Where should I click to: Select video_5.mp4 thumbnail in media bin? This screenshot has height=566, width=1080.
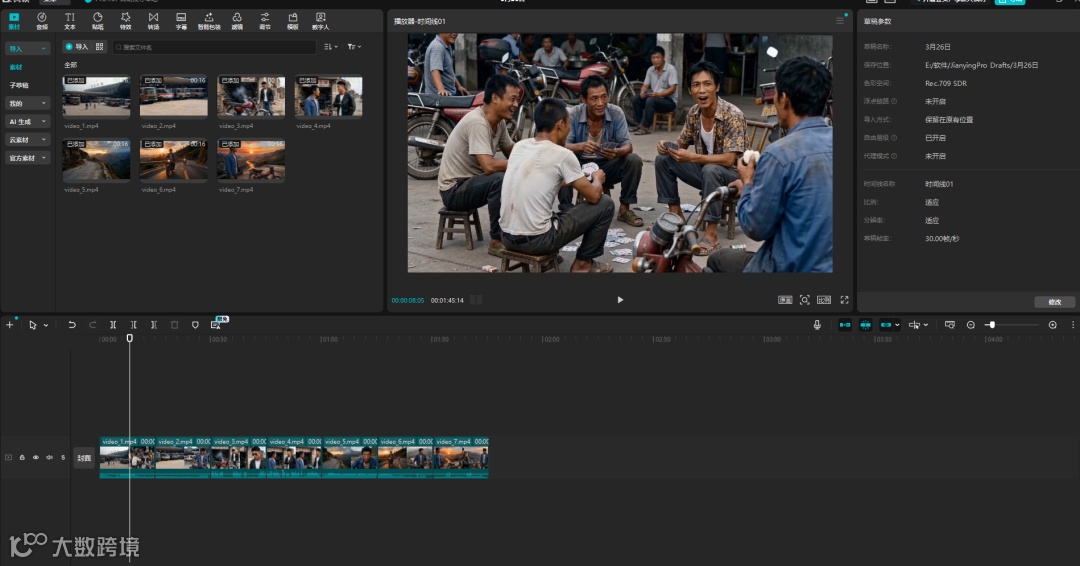[96, 160]
